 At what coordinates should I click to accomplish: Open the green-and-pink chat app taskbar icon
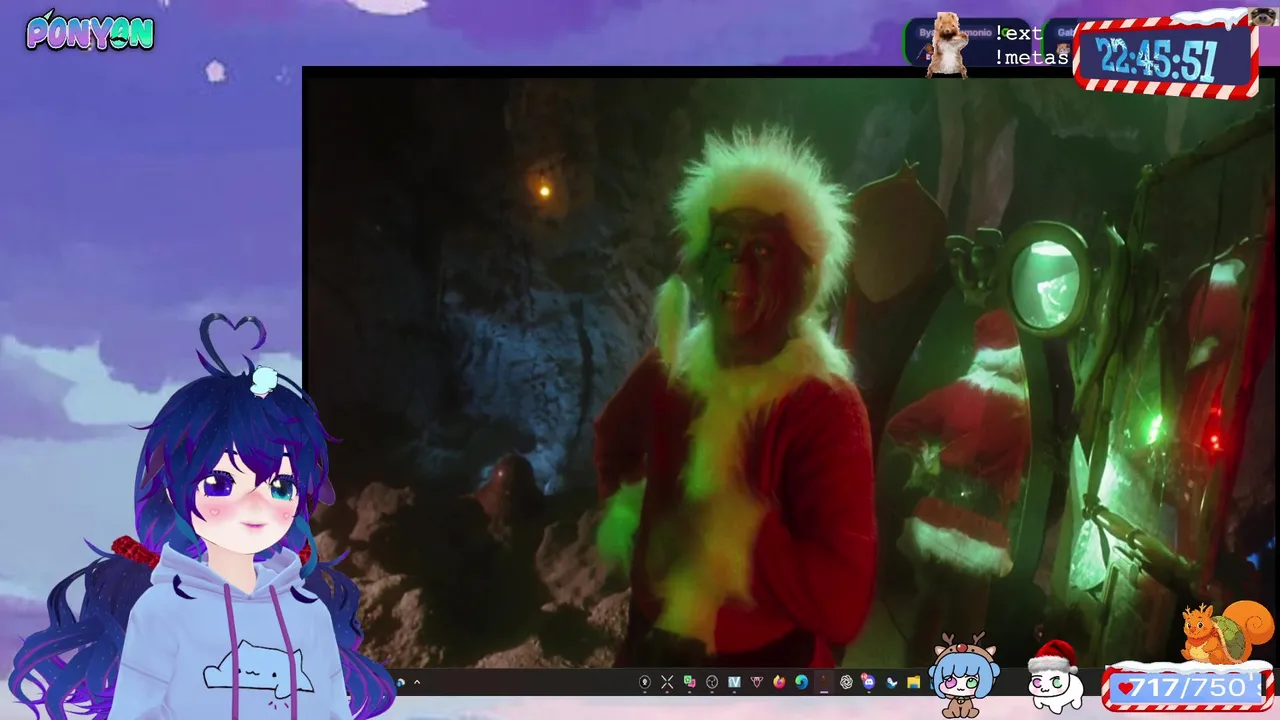click(690, 682)
